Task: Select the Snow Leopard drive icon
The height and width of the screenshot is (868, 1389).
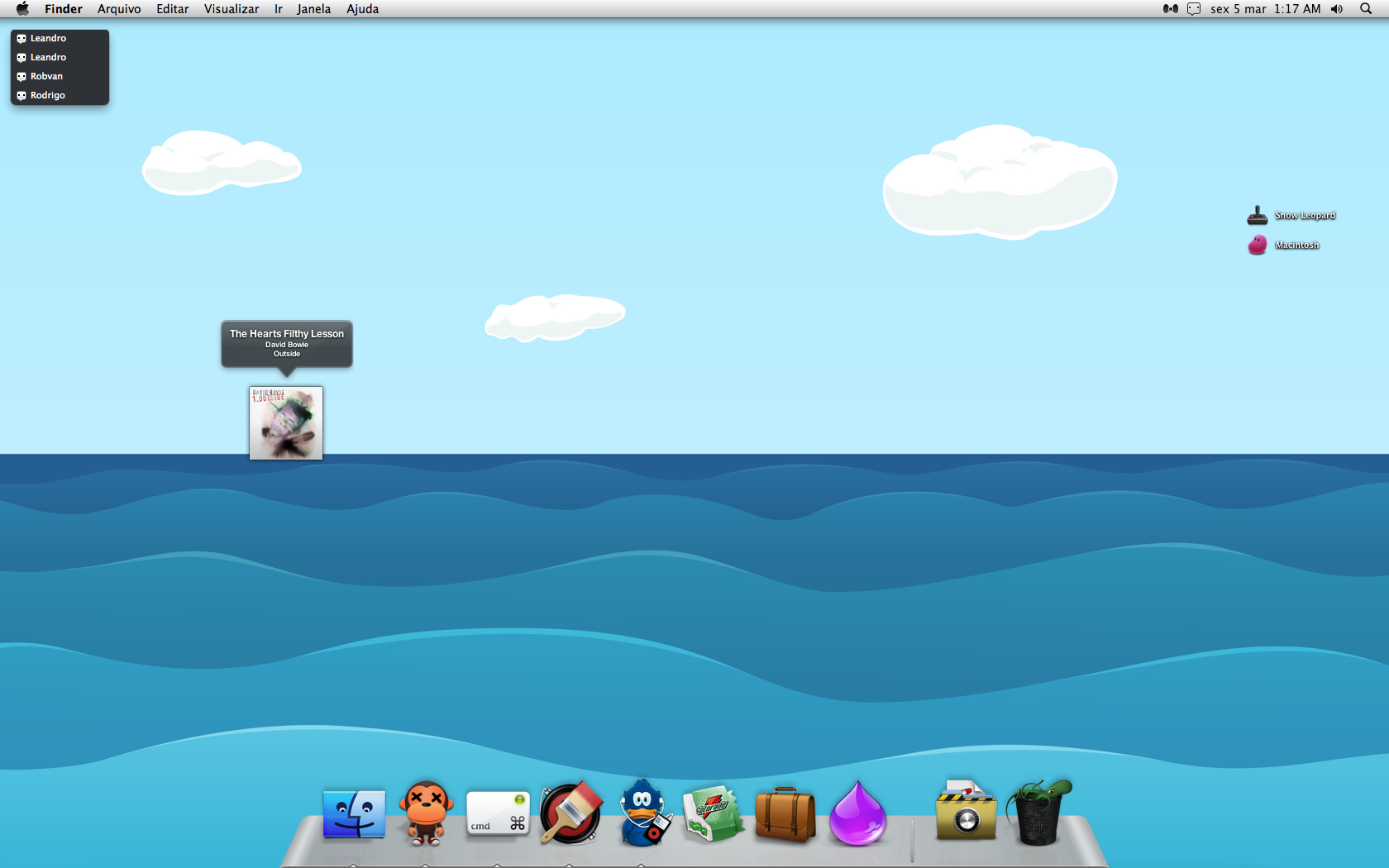Action: tap(1257, 216)
